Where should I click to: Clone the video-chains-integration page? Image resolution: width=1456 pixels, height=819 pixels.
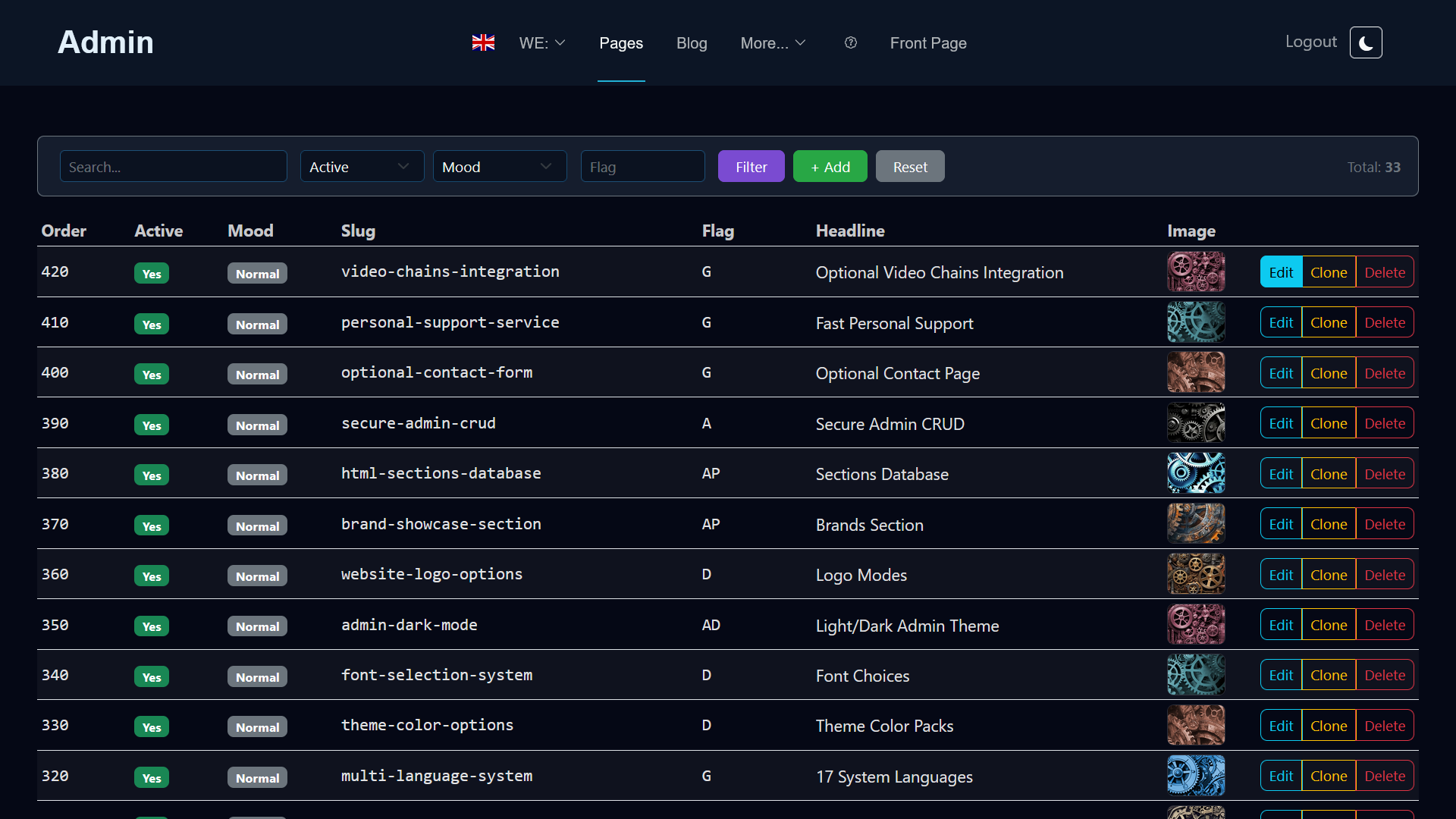1329,272
